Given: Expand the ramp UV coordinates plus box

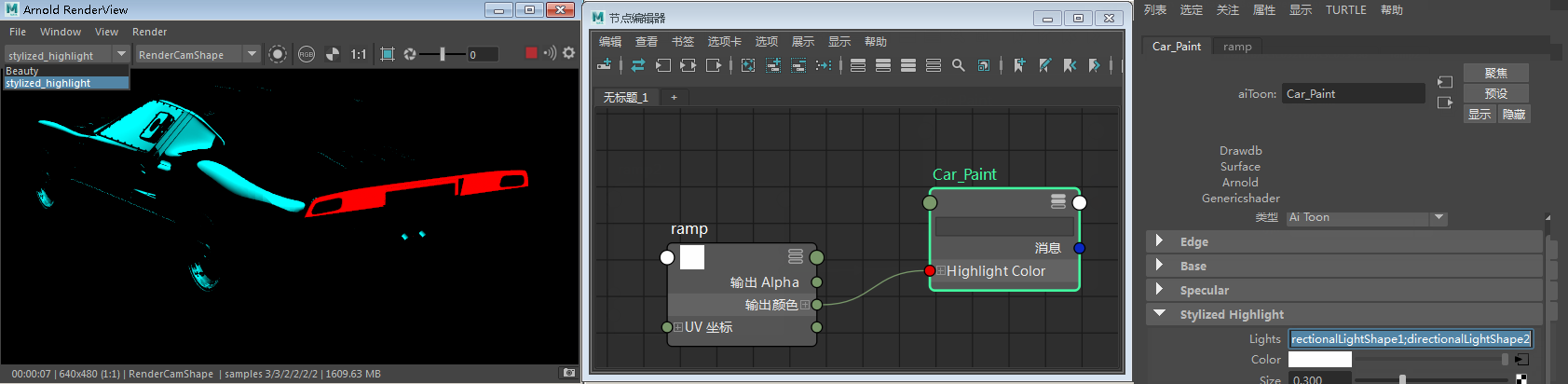Looking at the screenshot, I should (678, 327).
